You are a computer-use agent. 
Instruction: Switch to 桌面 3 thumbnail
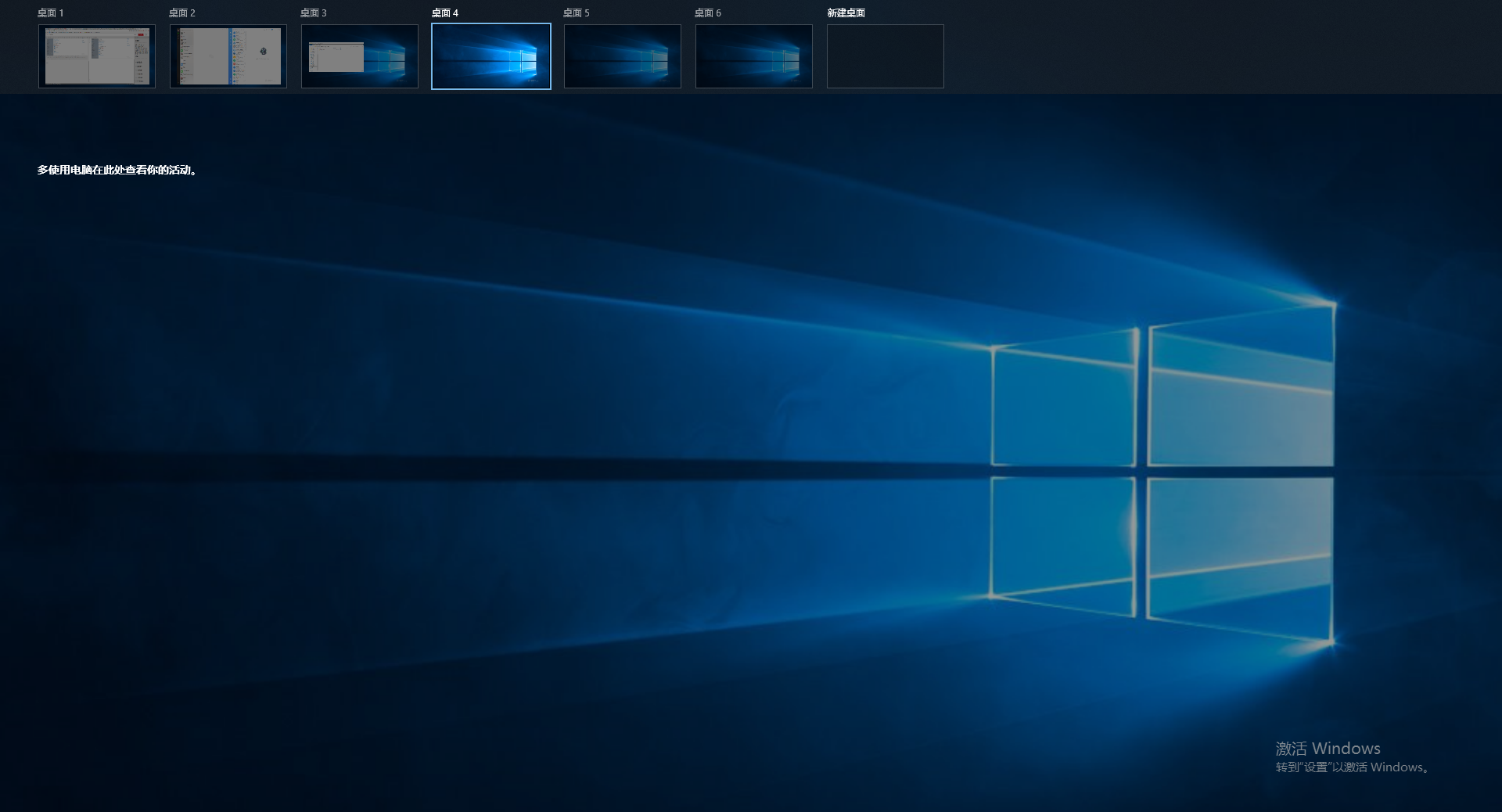(x=360, y=56)
